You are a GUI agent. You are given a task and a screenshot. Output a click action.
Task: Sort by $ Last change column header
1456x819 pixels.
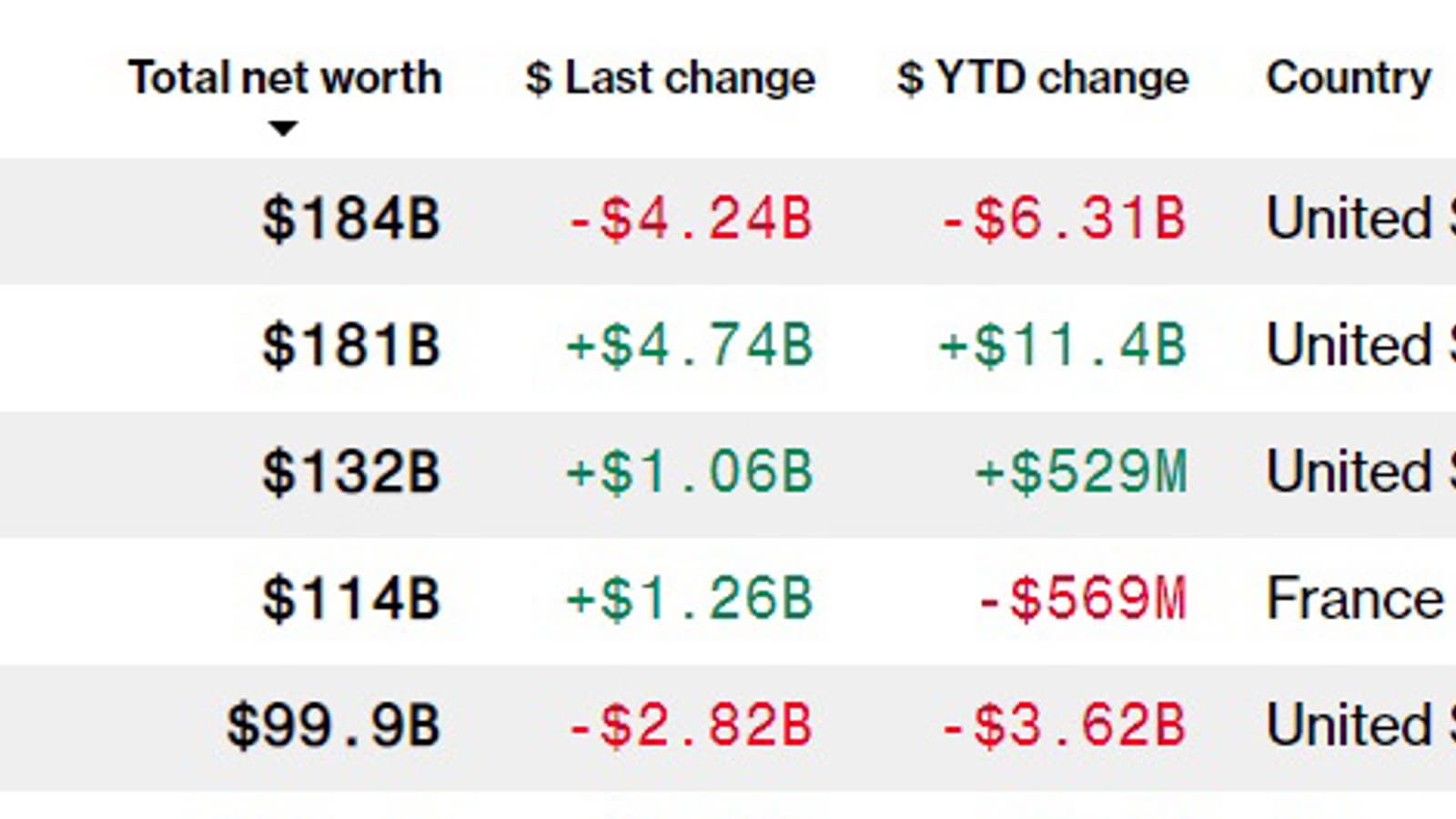pos(670,78)
